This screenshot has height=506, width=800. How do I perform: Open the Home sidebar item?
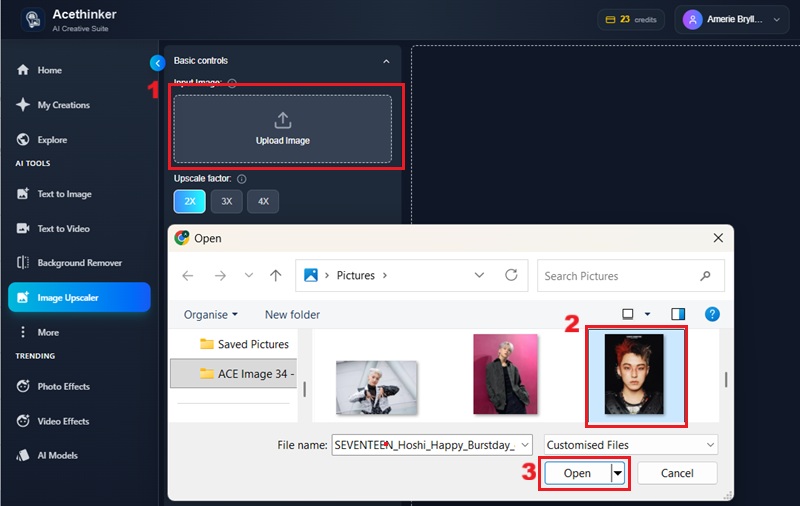pos(39,70)
